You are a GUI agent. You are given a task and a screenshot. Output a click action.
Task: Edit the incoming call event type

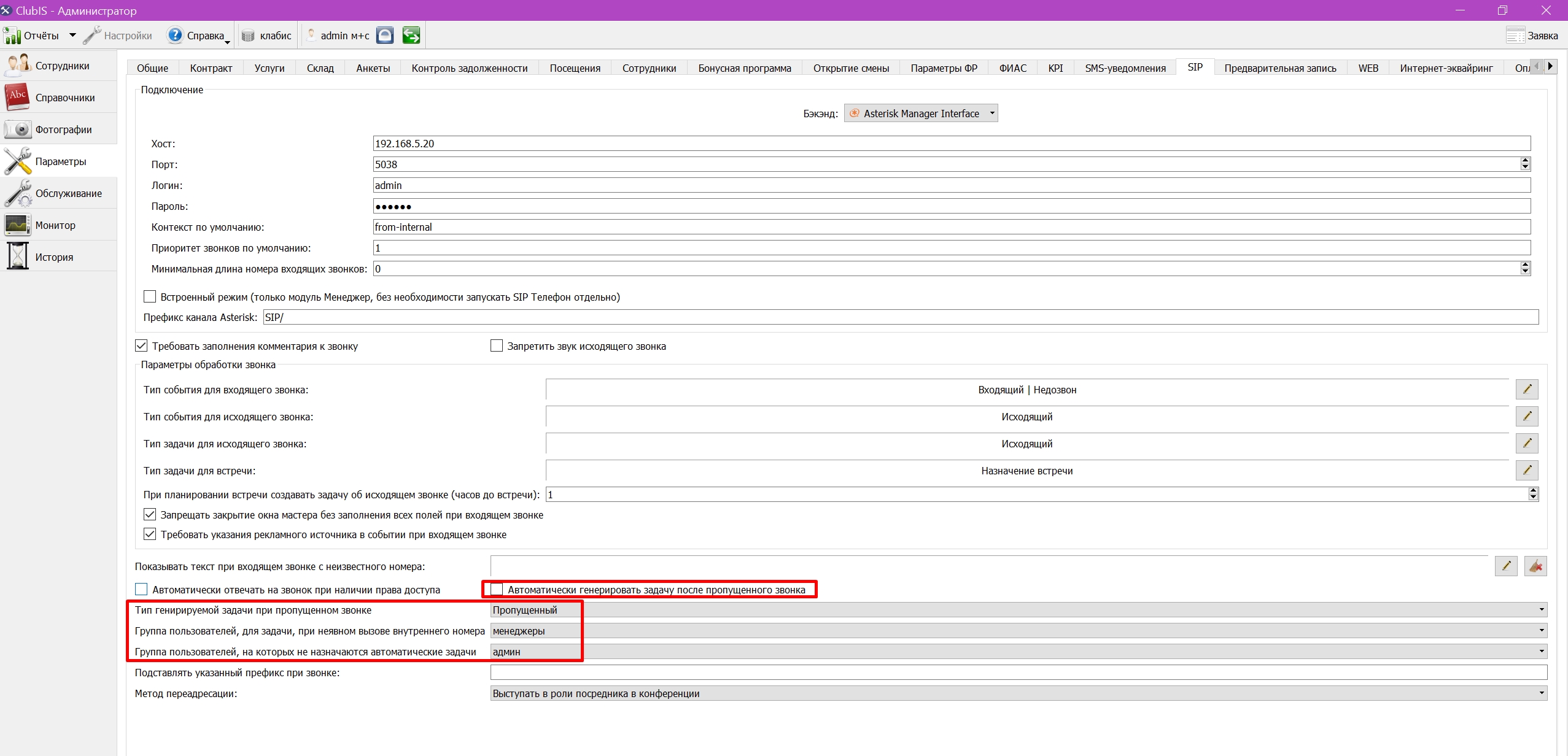coord(1527,389)
